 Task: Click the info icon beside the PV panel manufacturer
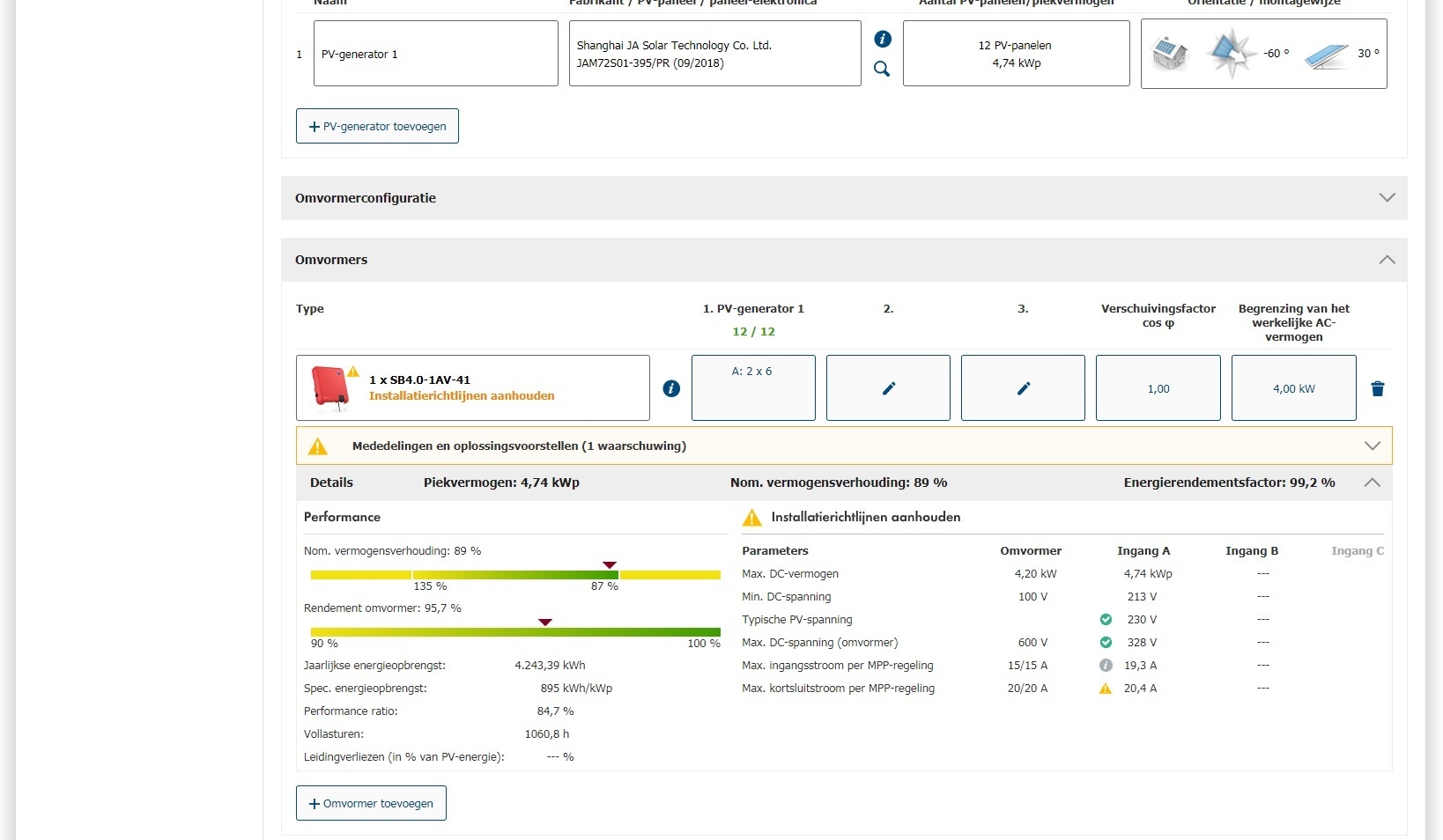[883, 39]
